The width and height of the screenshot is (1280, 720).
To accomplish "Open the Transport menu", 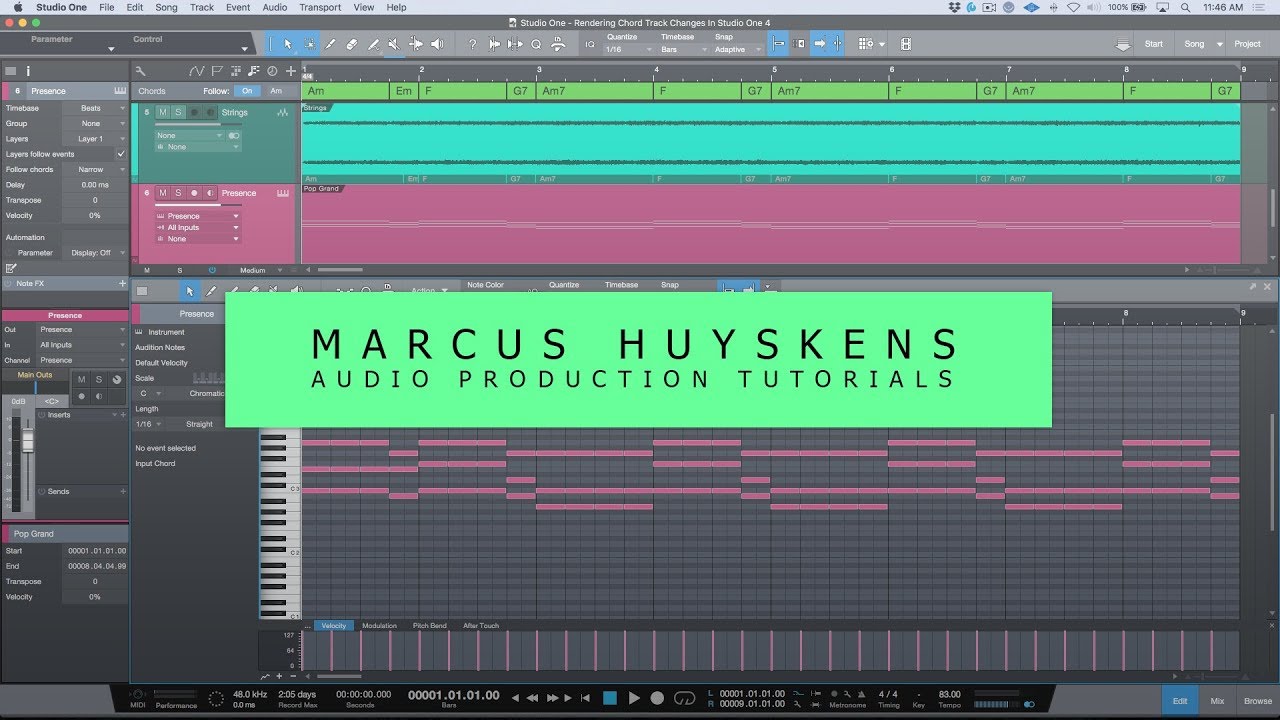I will click(320, 7).
